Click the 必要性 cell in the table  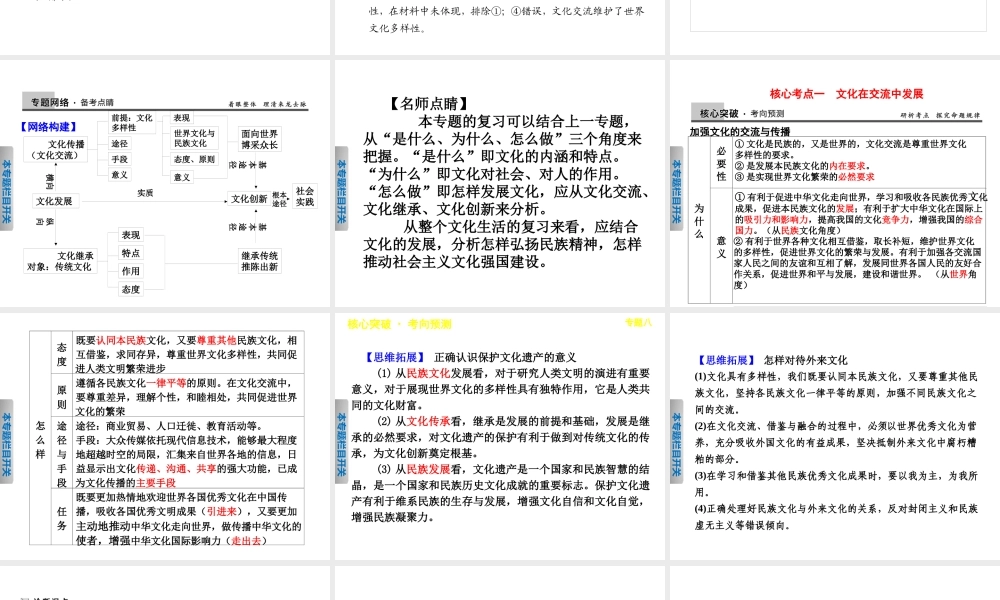(721, 163)
